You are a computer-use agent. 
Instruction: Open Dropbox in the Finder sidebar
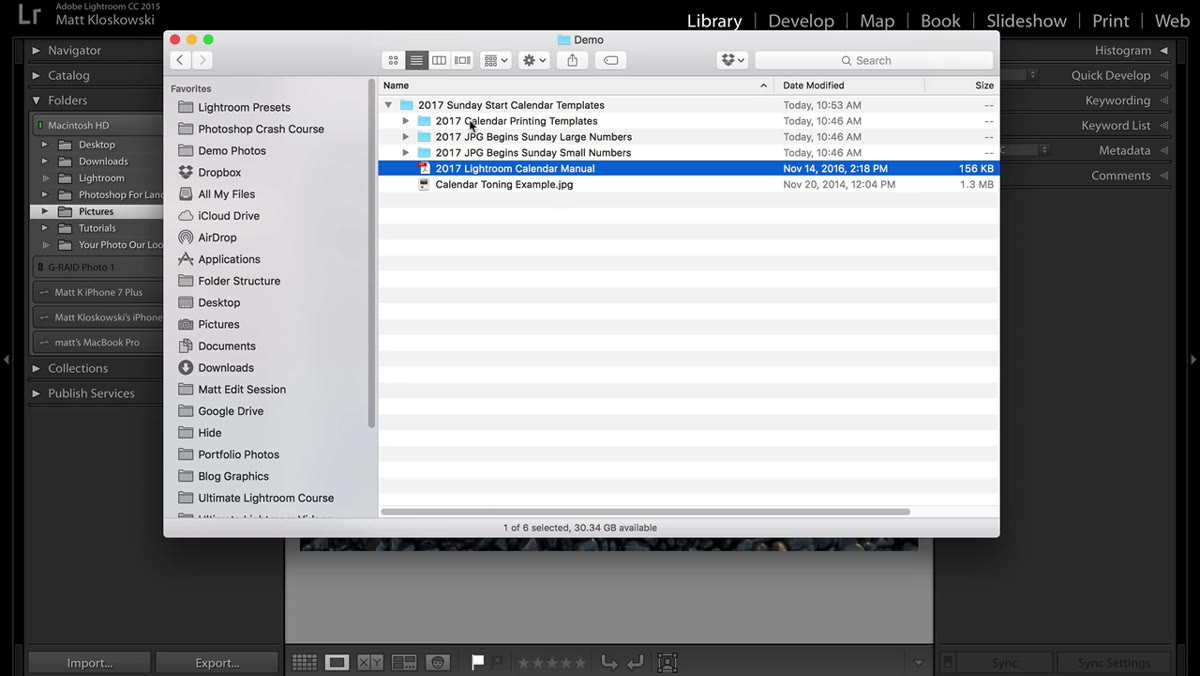(219, 173)
